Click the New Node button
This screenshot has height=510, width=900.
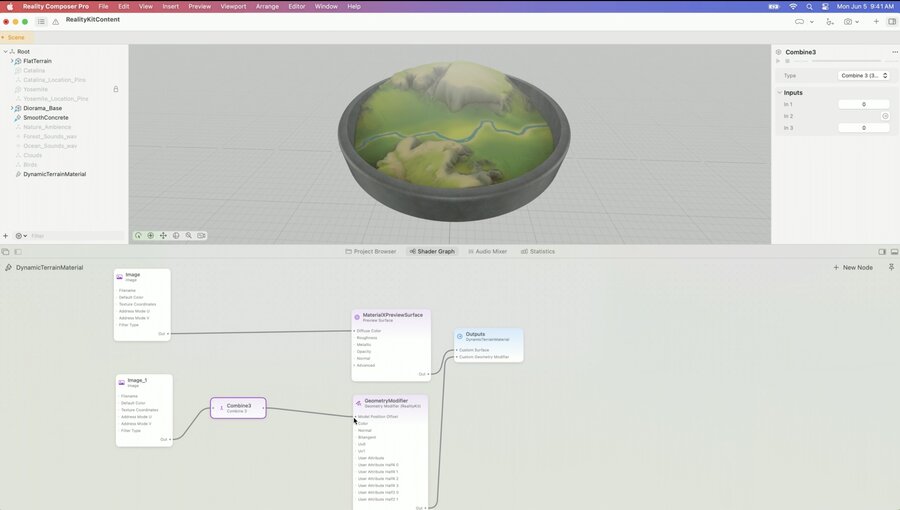[853, 267]
